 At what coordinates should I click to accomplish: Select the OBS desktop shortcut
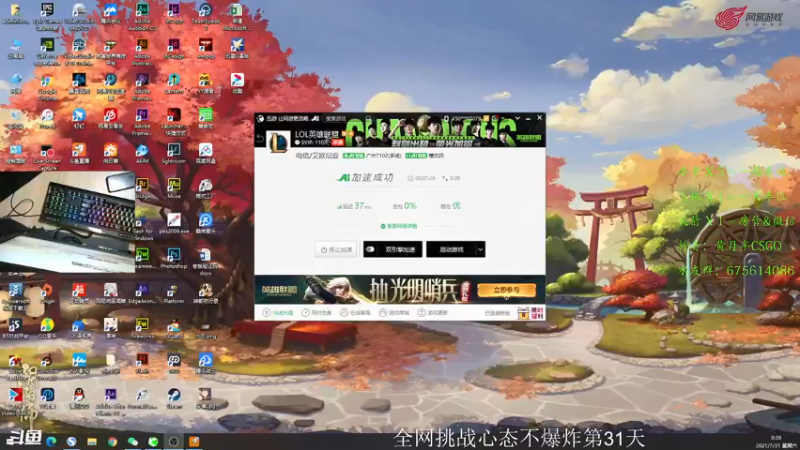(x=173, y=363)
